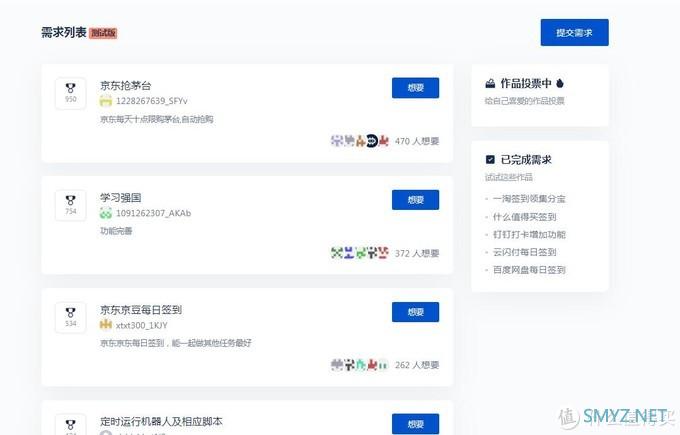Click the voting box icon beside 作品投票中
680x435 pixels.
click(x=490, y=83)
